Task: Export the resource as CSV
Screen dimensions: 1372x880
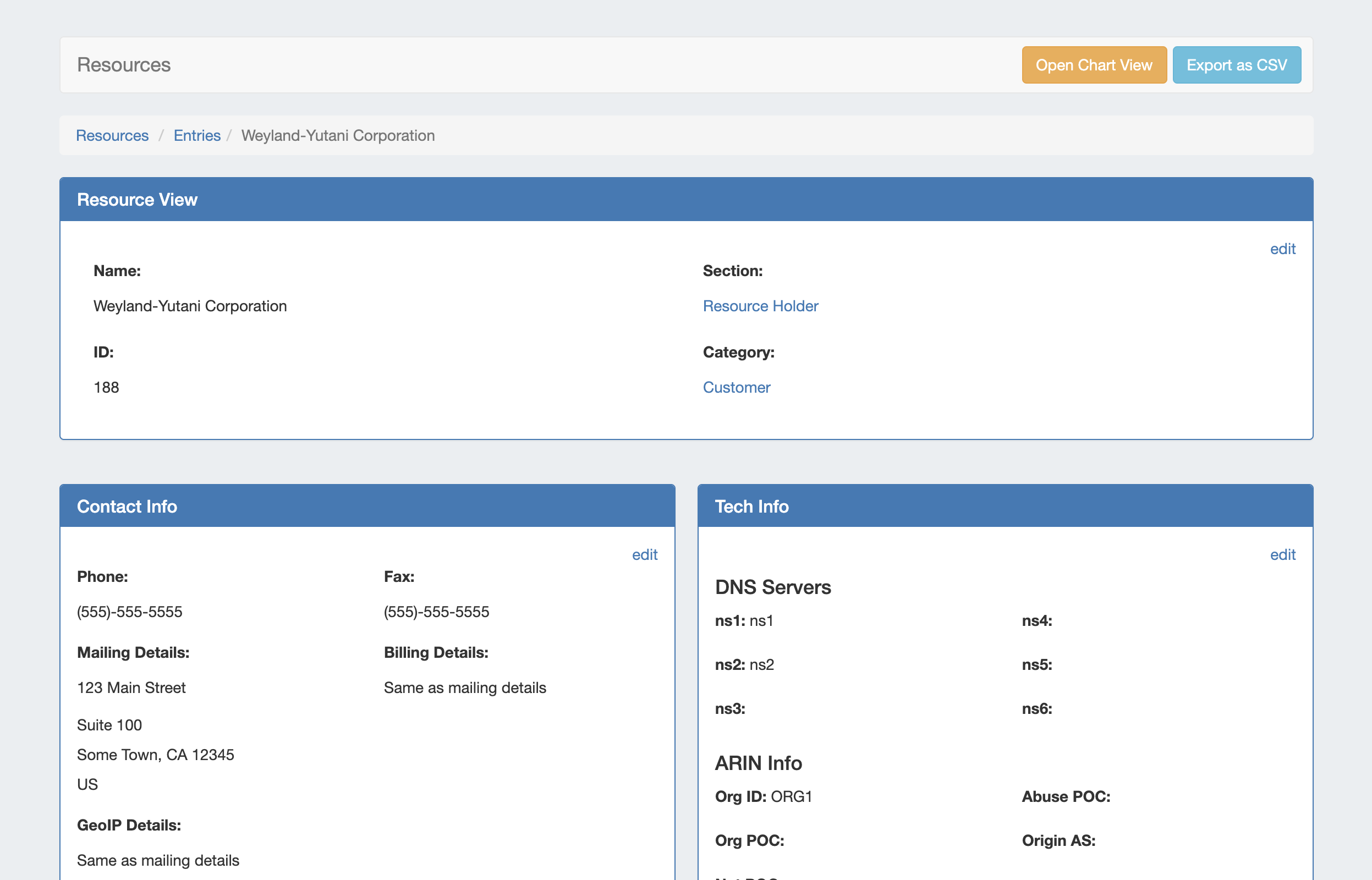Action: click(1236, 65)
